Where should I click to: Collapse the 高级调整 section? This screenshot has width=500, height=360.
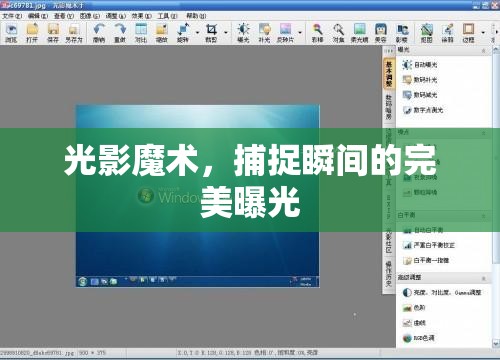[x=484, y=278]
